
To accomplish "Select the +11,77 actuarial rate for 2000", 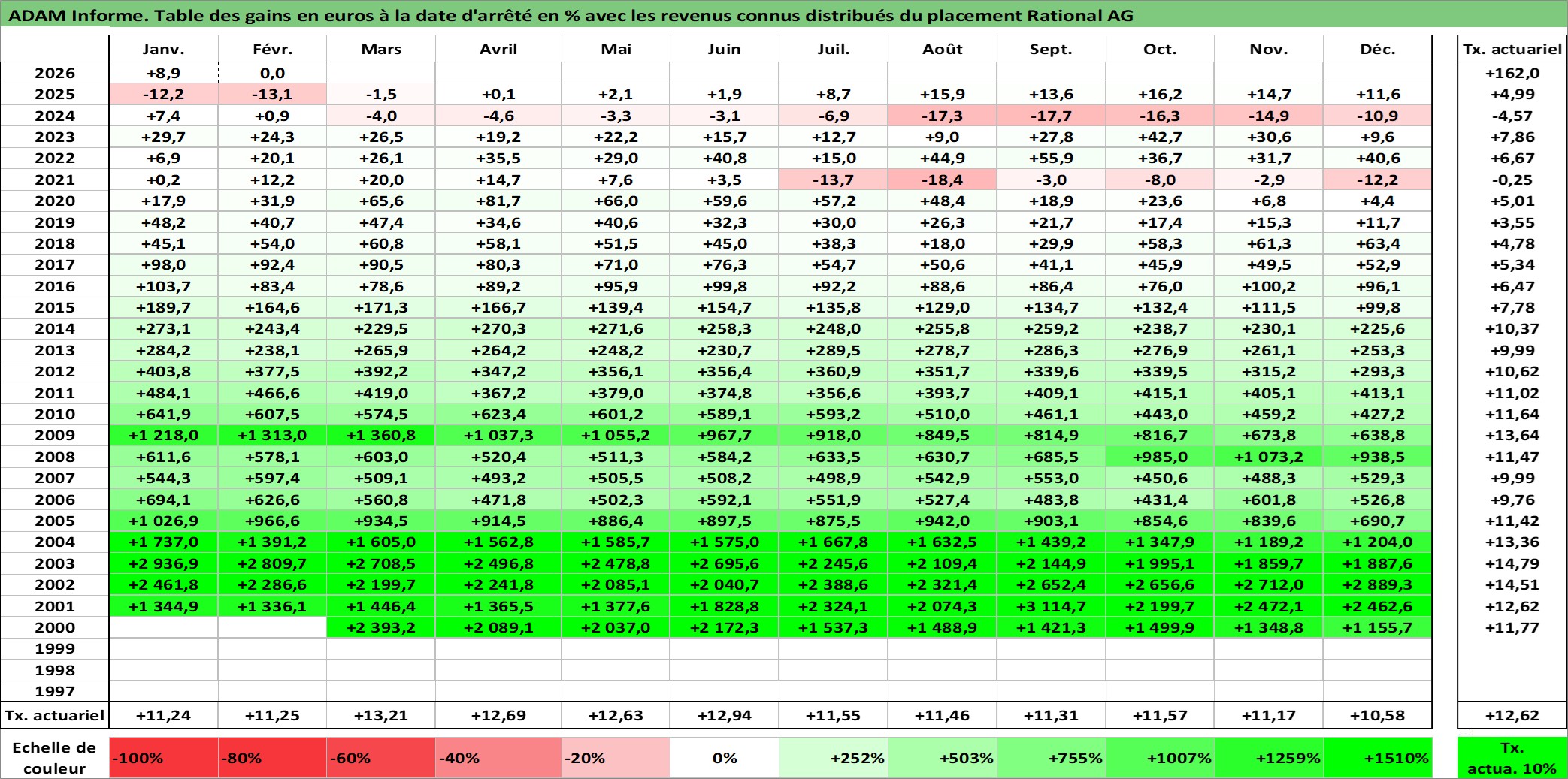I will coord(1512,627).
